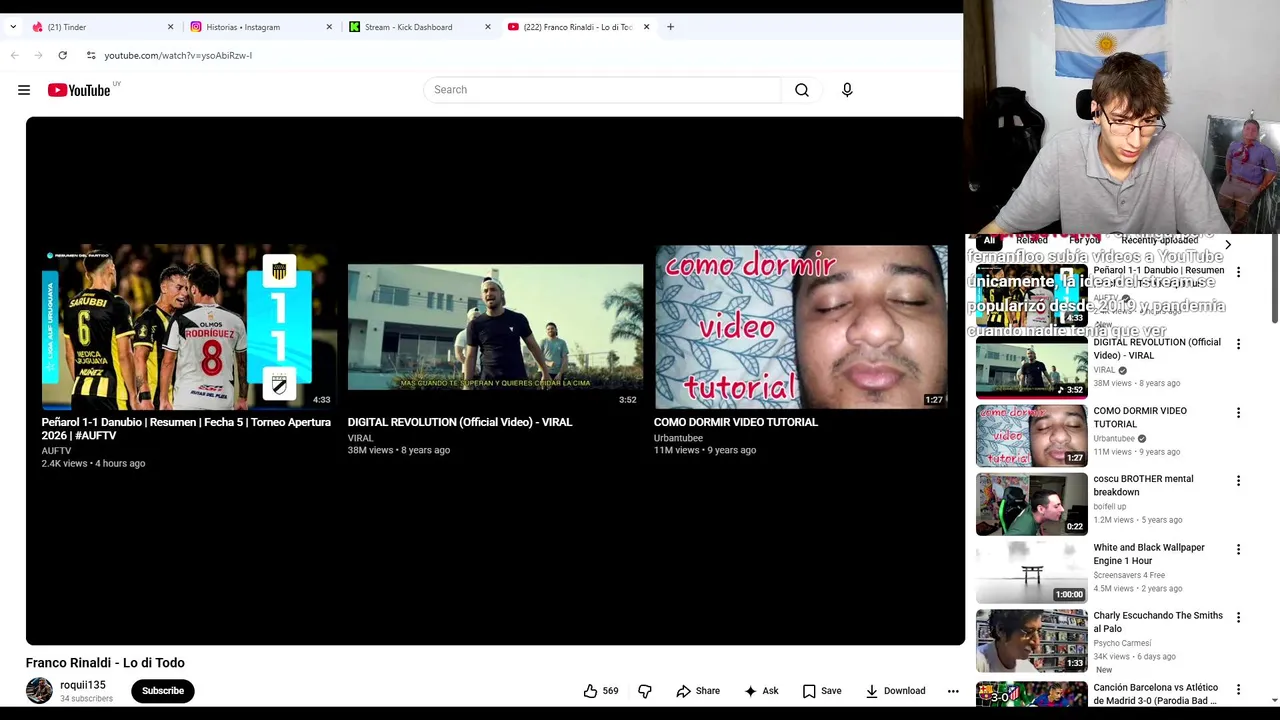1280x720 pixels.
Task: Open the browser tab search dropdown
Action: point(13,27)
